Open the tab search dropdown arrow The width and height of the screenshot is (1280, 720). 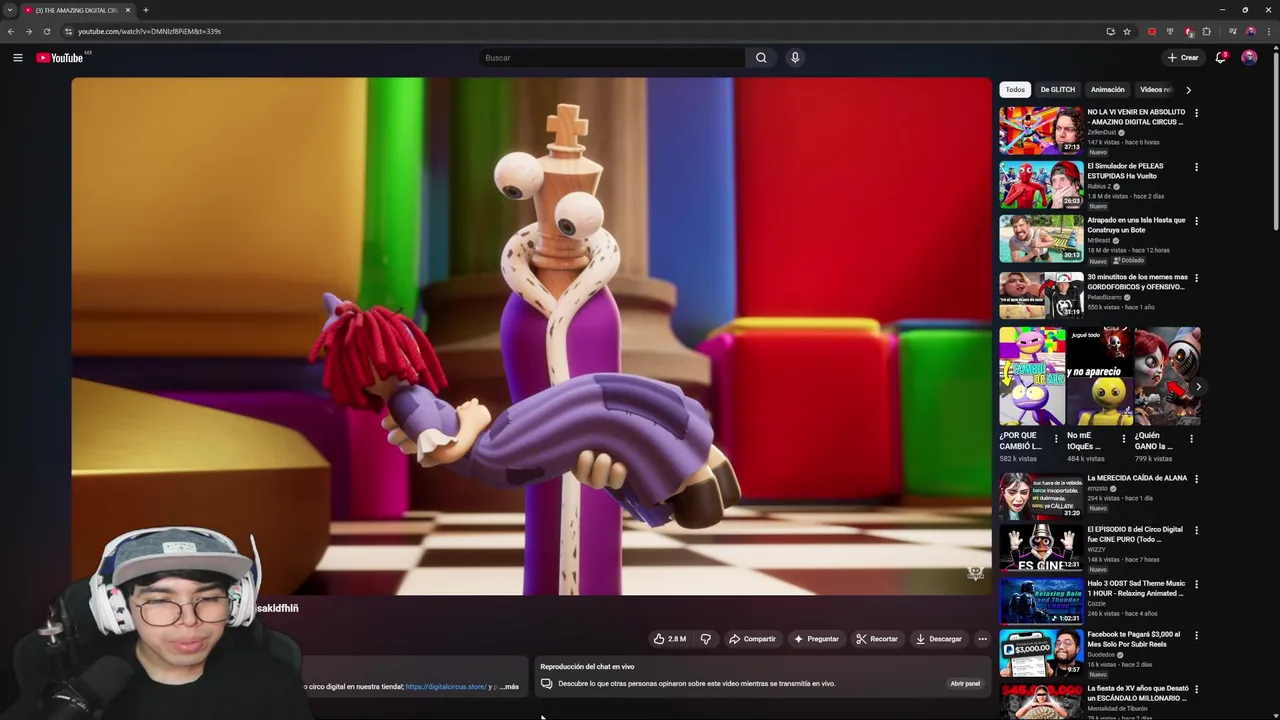[x=10, y=10]
